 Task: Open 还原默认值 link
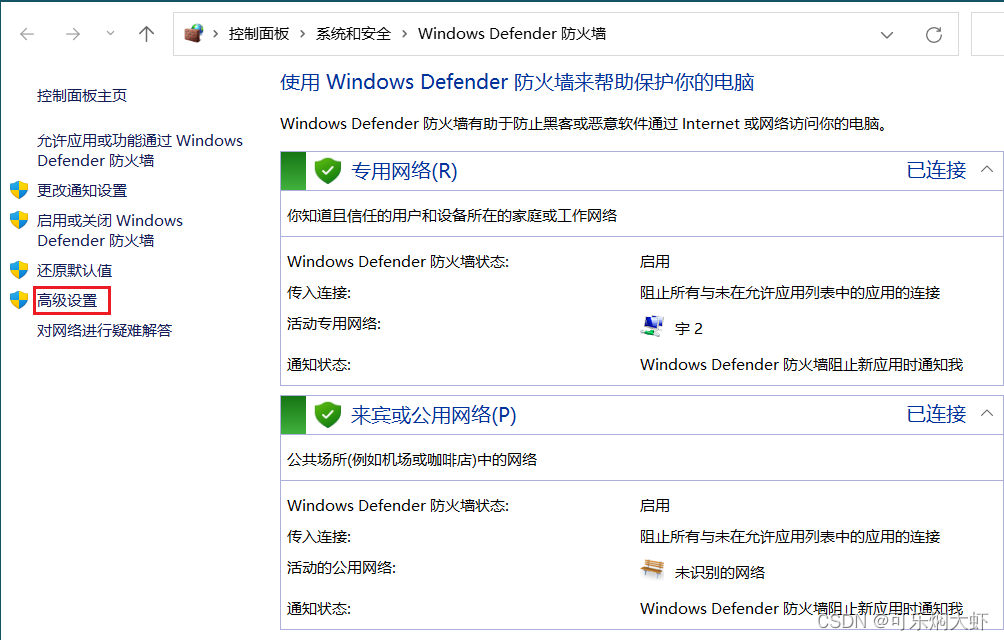74,271
